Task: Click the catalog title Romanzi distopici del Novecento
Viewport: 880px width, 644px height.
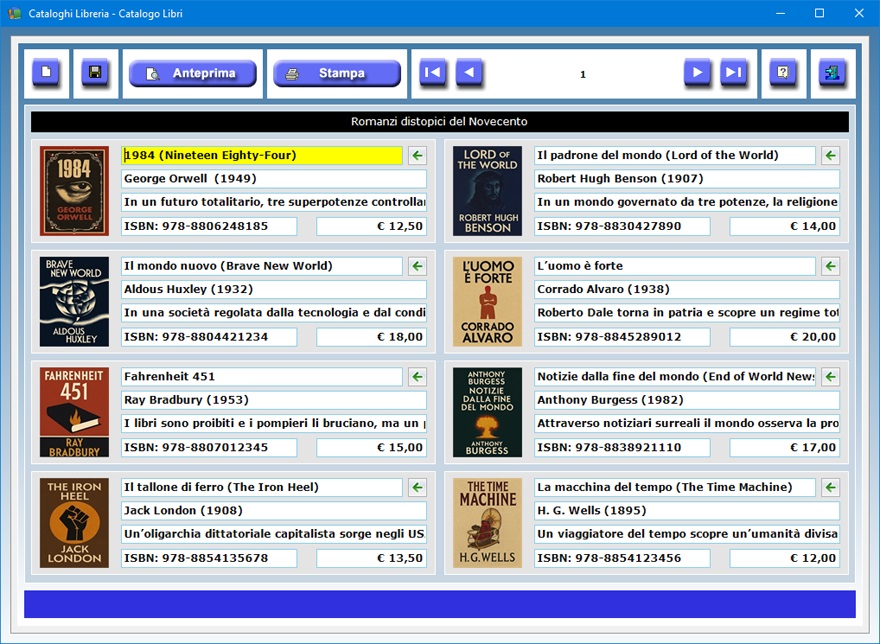Action: pos(439,122)
